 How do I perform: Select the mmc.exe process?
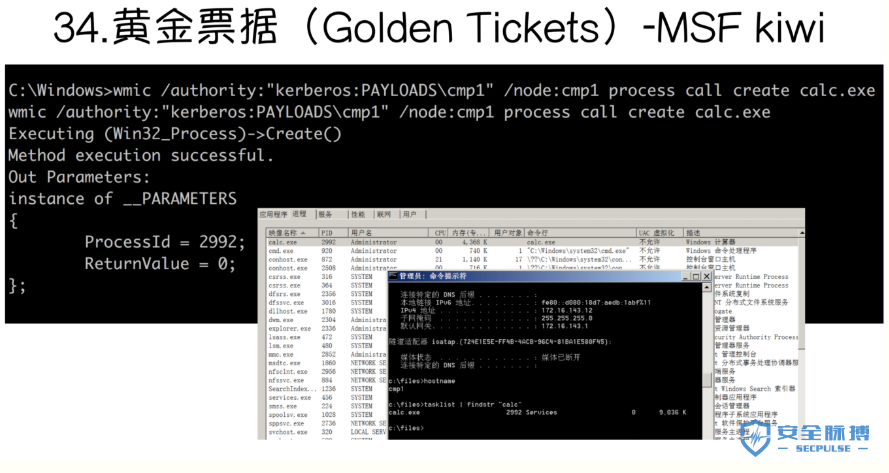[x=327, y=354]
